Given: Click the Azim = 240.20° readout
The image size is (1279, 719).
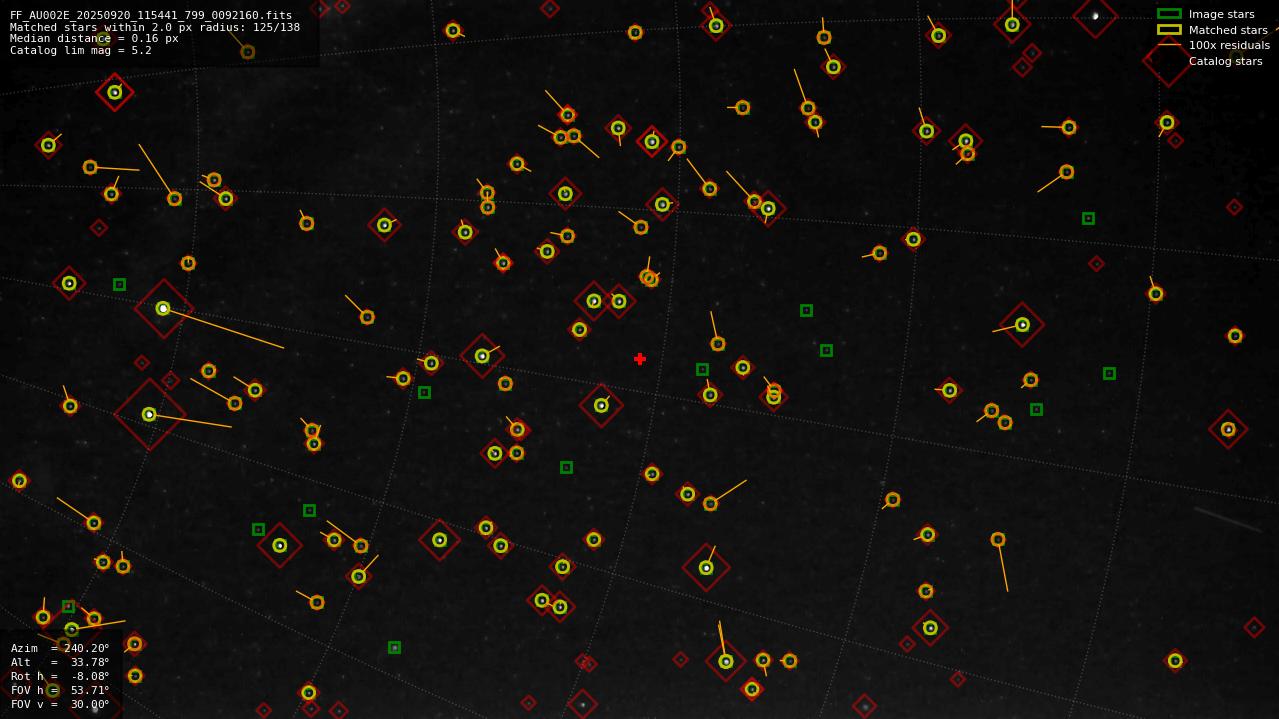Looking at the screenshot, I should click(60, 648).
